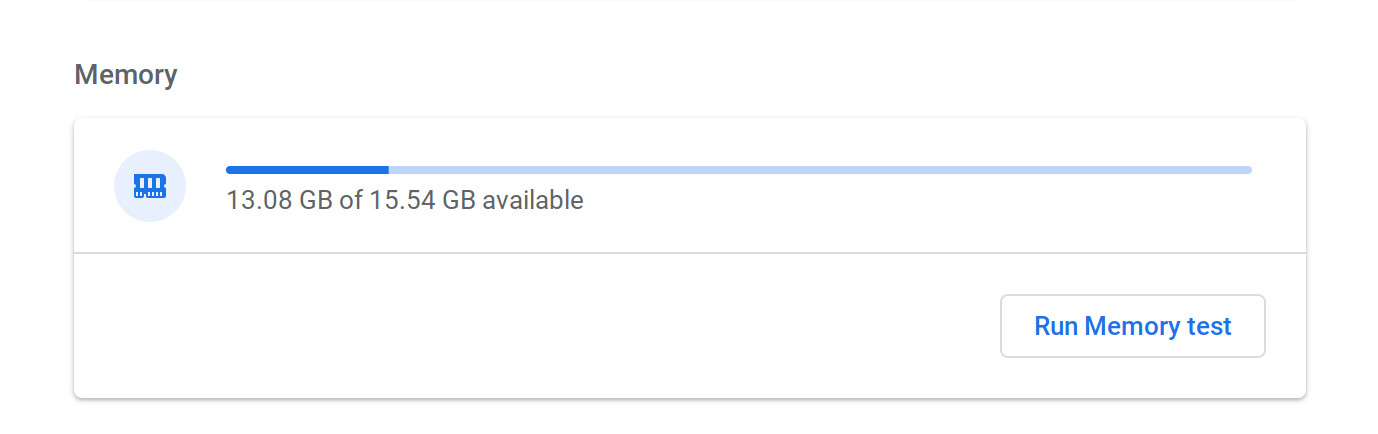
Task: Select the '13.08 GB of 15.54 GB available' text
Action: [x=405, y=200]
